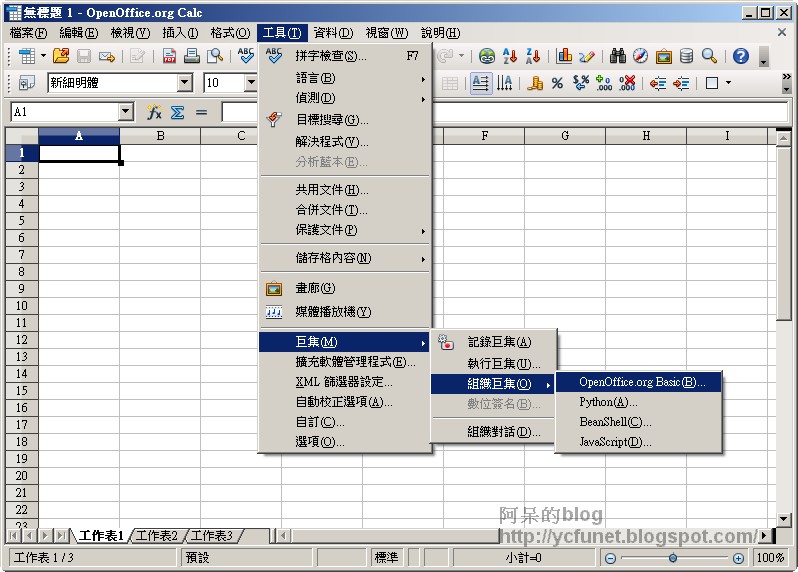
Task: Click the Decrease indent icon
Action: 658,83
